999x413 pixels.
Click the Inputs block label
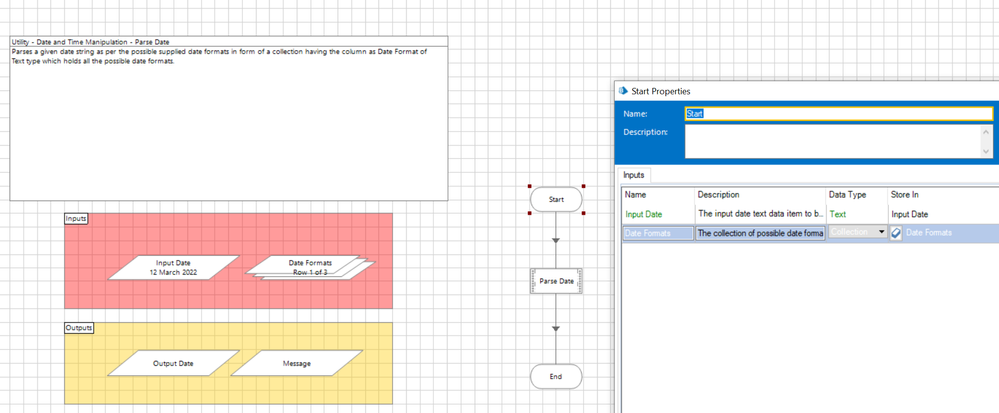click(76, 218)
